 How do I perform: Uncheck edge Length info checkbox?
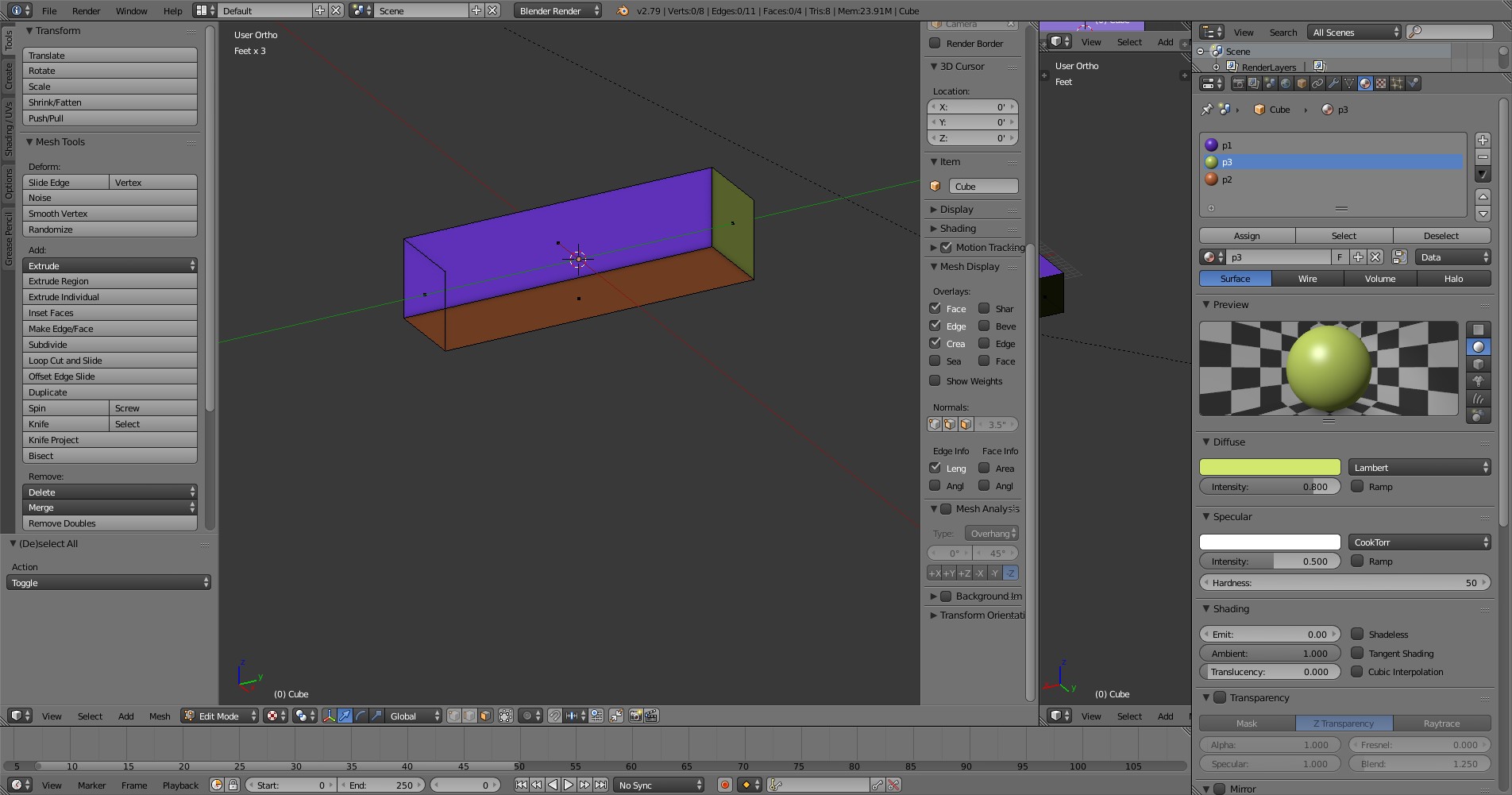[x=935, y=468]
